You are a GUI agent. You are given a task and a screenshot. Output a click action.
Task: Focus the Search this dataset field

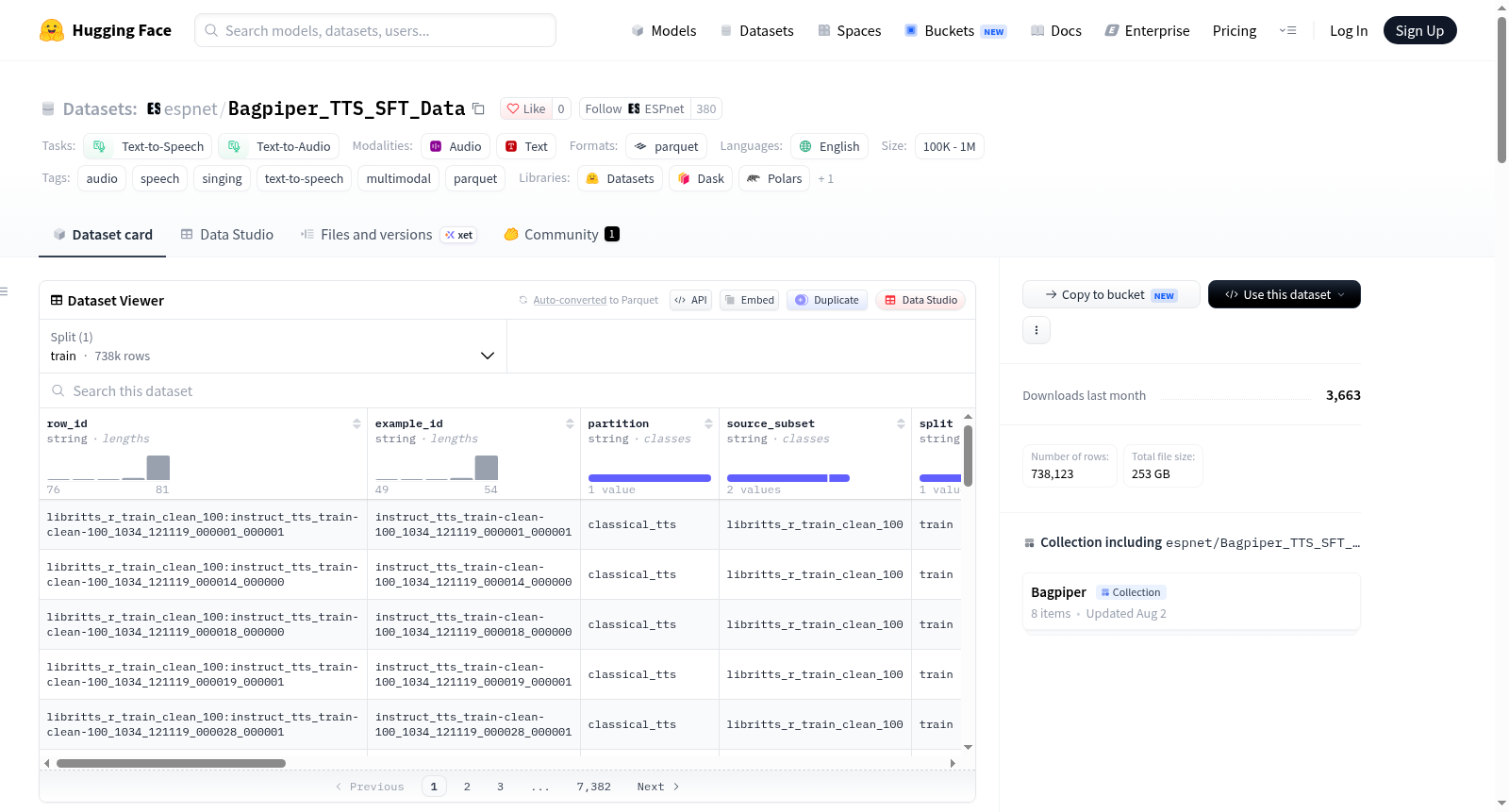[x=507, y=390]
